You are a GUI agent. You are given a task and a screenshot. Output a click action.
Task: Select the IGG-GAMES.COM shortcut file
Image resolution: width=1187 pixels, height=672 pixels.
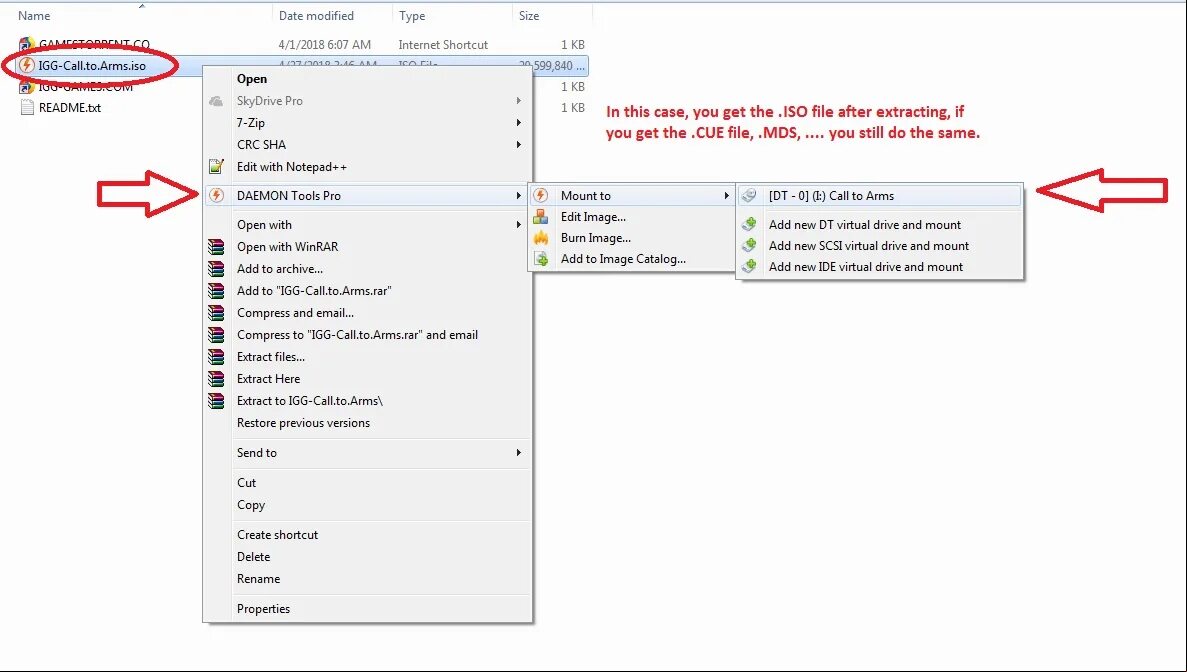(x=86, y=87)
